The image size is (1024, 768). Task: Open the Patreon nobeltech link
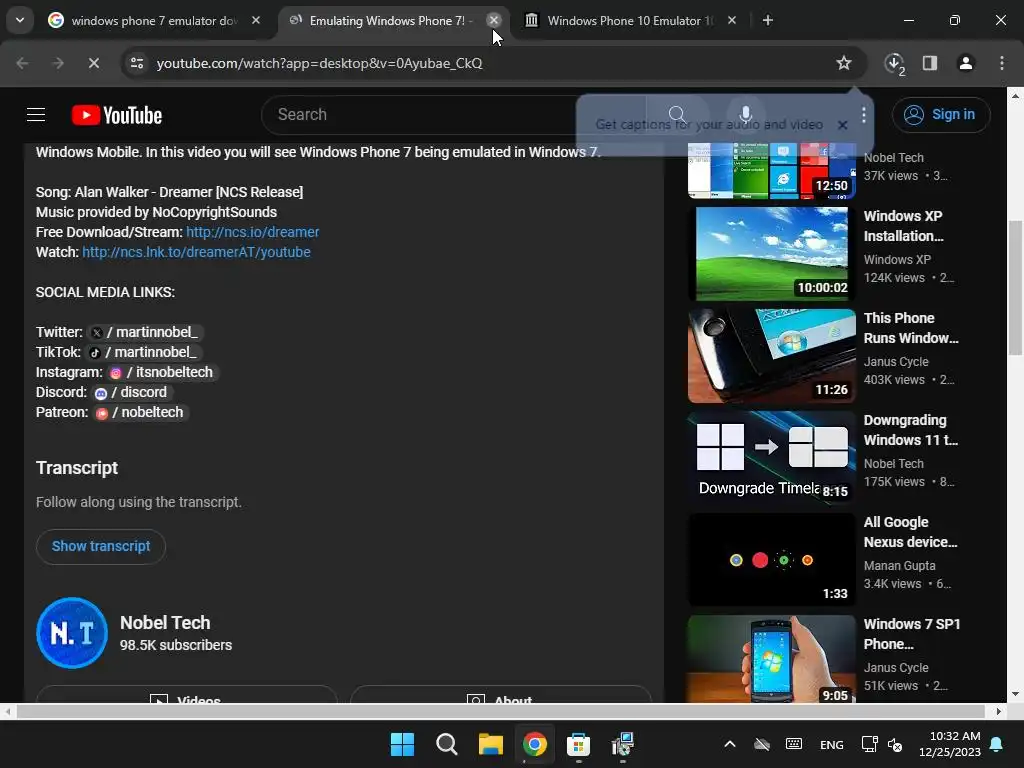pyautogui.click(x=140, y=413)
